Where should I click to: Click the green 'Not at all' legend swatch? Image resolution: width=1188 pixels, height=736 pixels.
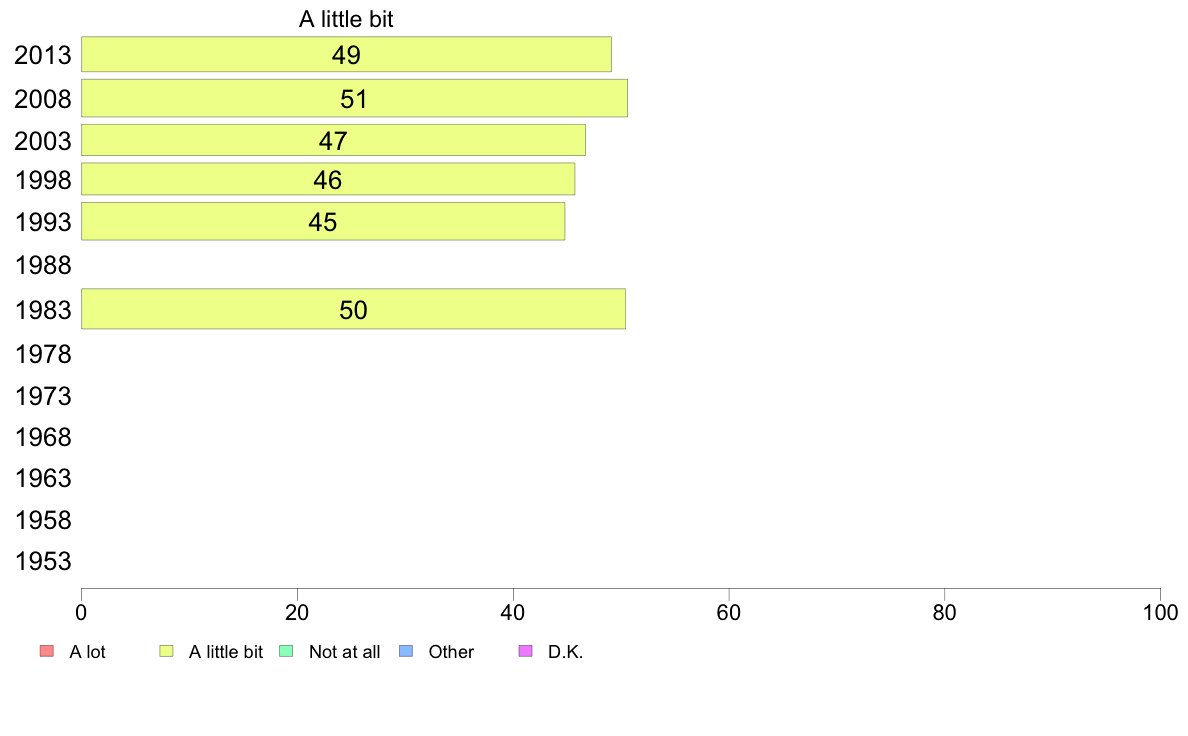(x=286, y=651)
